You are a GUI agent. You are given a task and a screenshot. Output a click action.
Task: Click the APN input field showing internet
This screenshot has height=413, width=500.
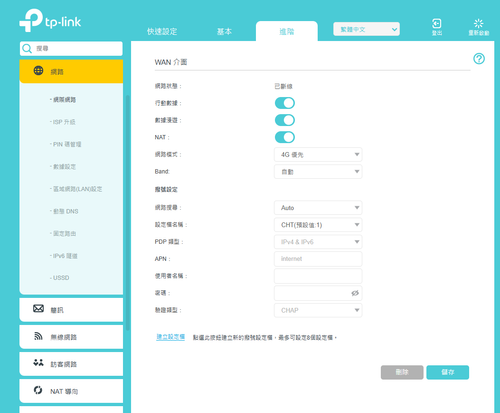pyautogui.click(x=318, y=259)
